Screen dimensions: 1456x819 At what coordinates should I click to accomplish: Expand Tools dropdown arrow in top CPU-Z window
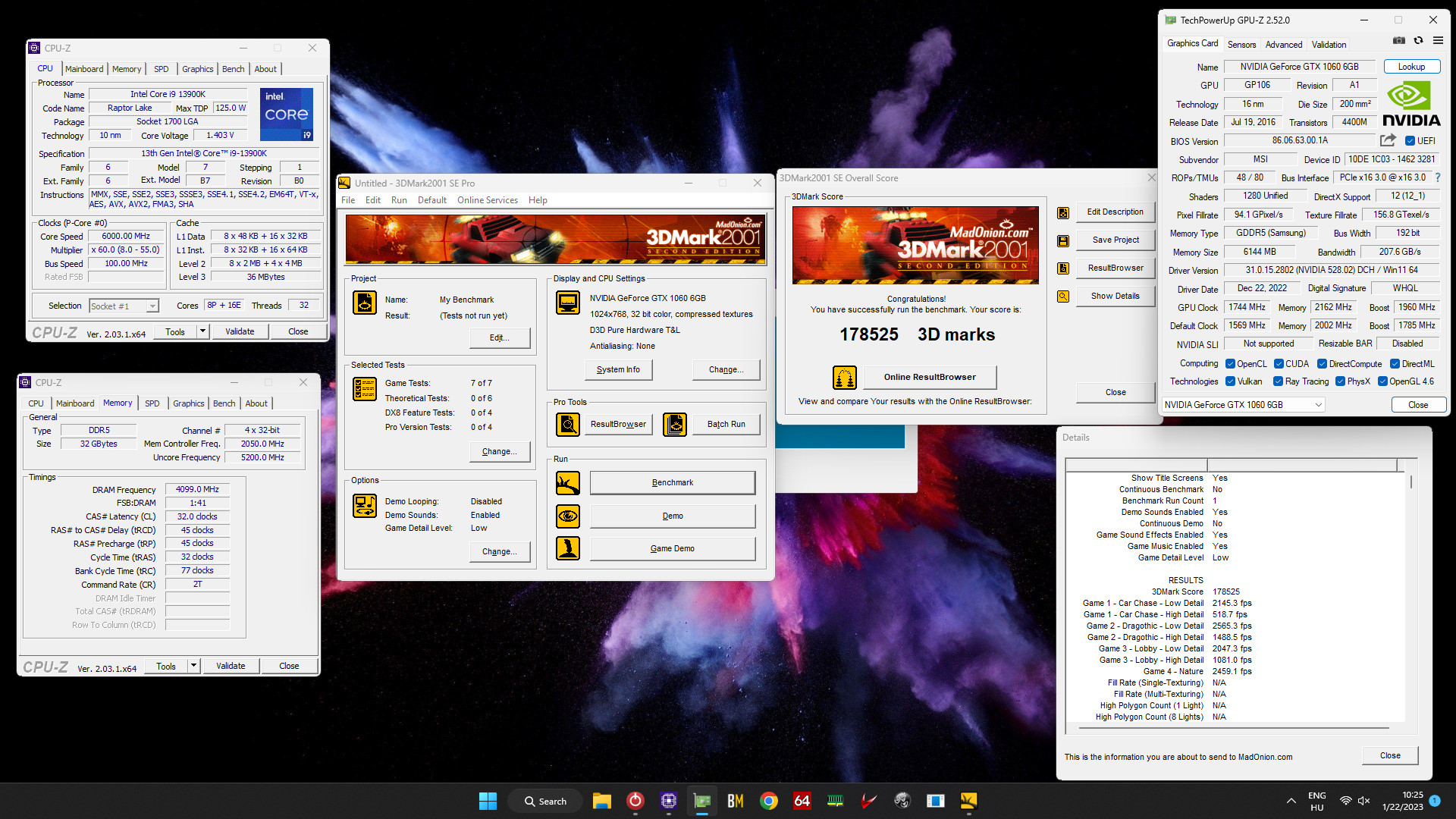pos(202,331)
